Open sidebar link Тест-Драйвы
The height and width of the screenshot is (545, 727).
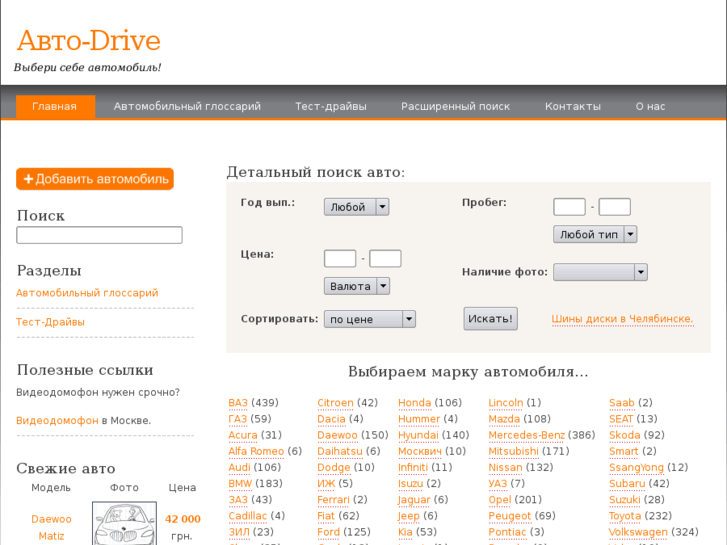(x=51, y=322)
